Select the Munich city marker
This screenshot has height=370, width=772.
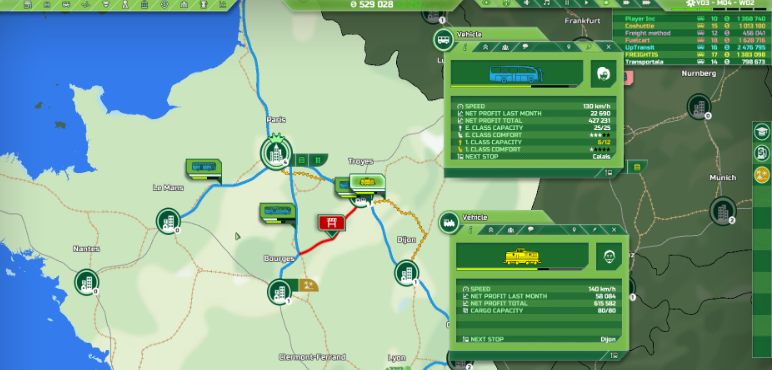[722, 210]
